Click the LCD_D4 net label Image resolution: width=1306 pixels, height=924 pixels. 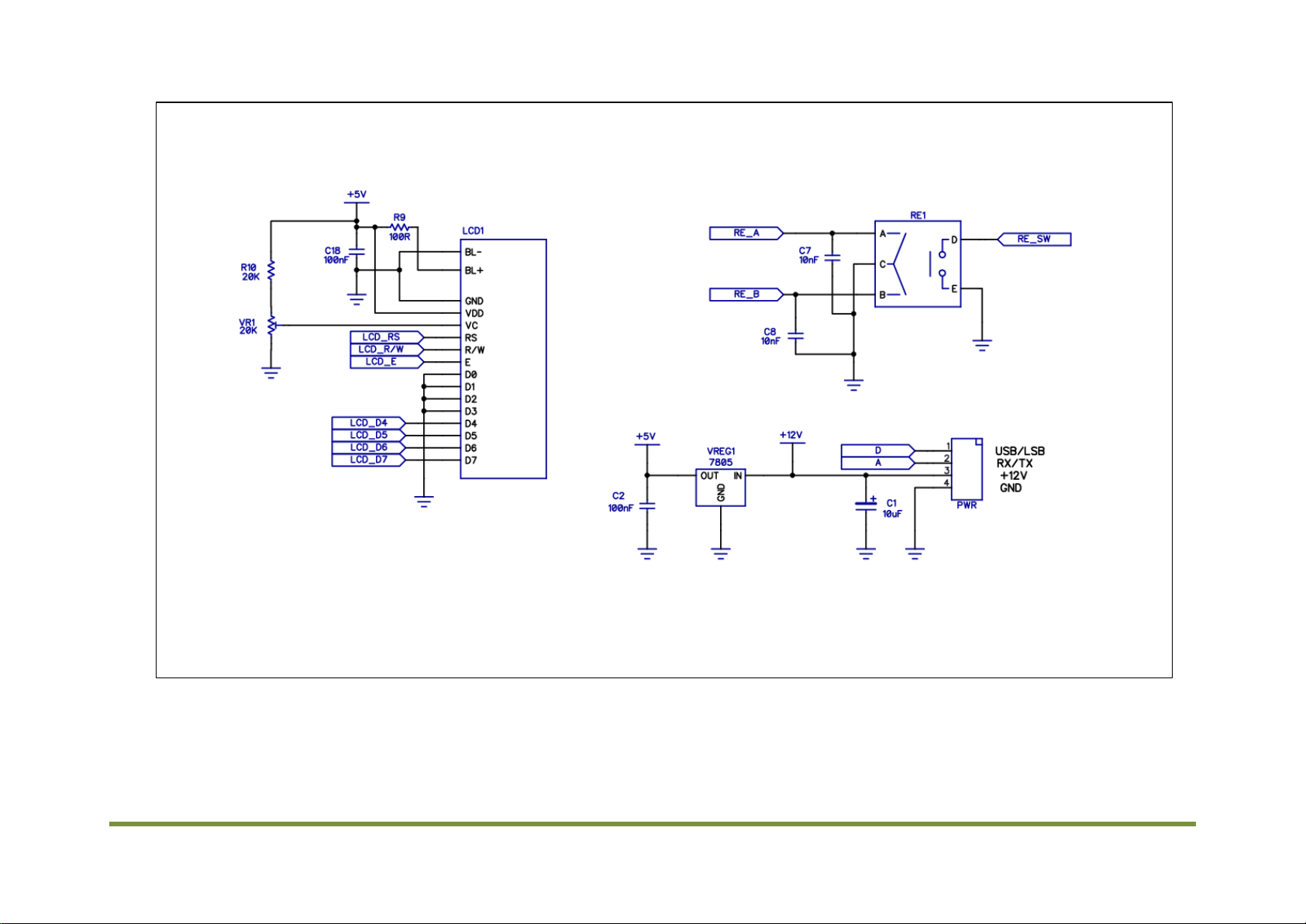(x=369, y=423)
